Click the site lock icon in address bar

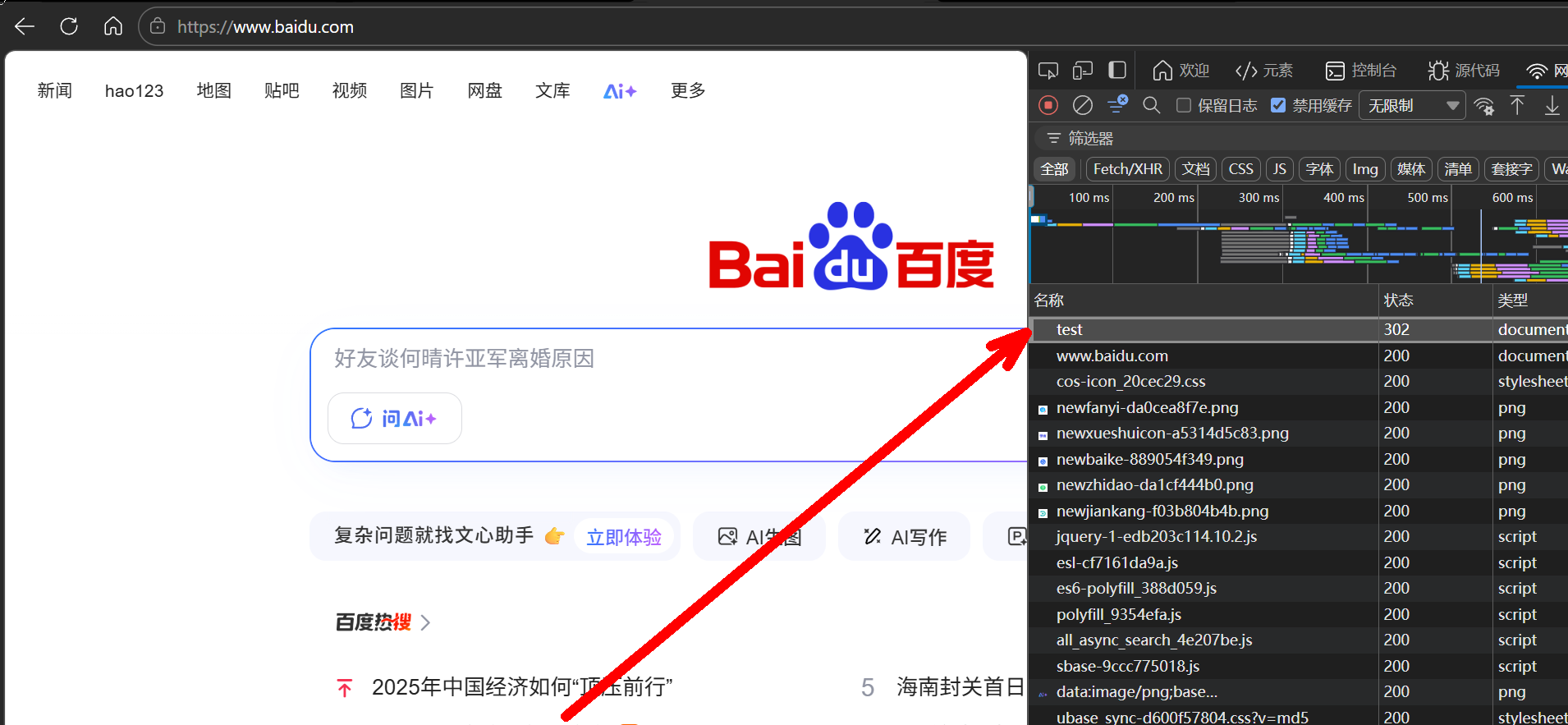tap(158, 26)
